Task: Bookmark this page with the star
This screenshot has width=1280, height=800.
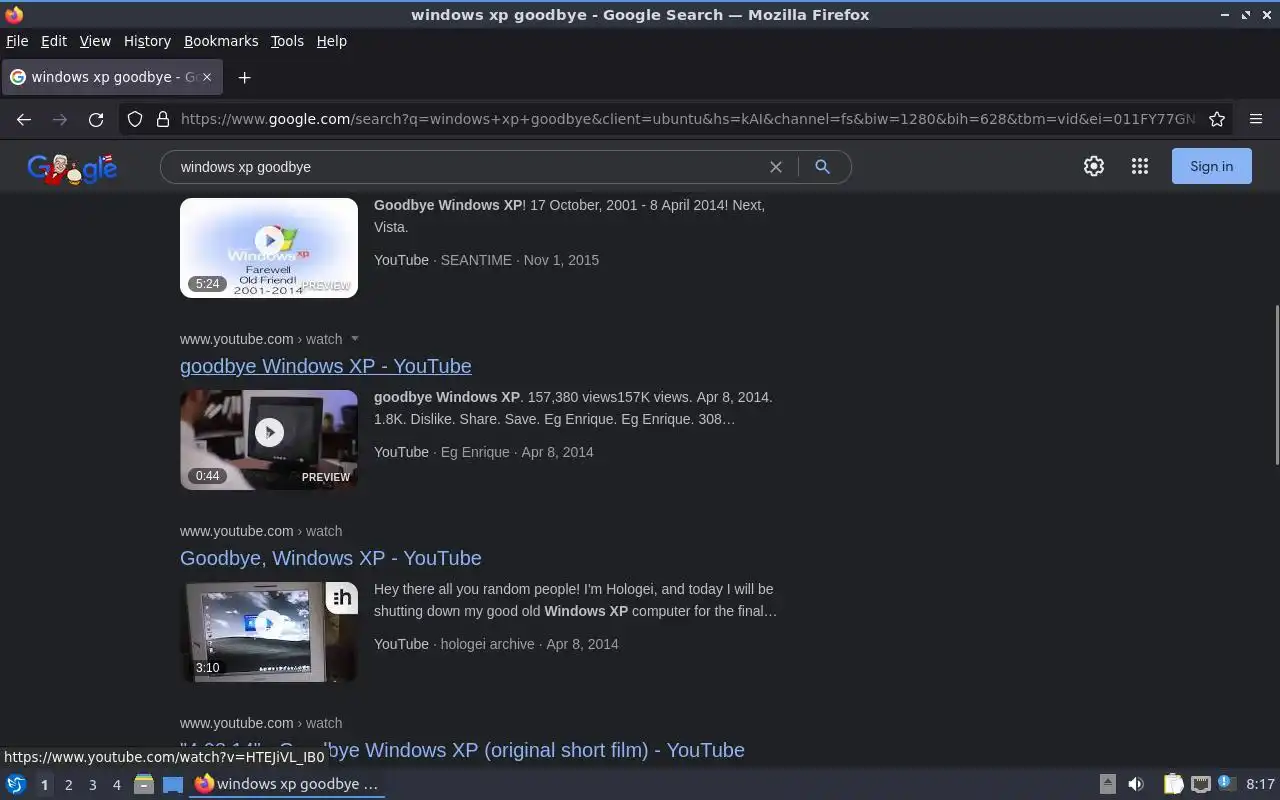Action: point(1217,119)
